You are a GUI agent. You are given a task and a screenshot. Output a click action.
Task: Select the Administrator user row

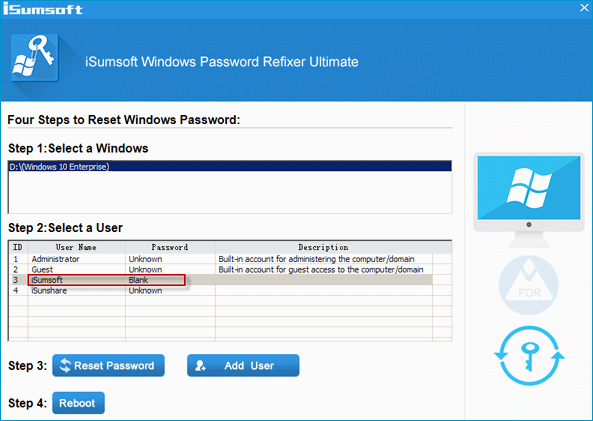tap(220, 259)
